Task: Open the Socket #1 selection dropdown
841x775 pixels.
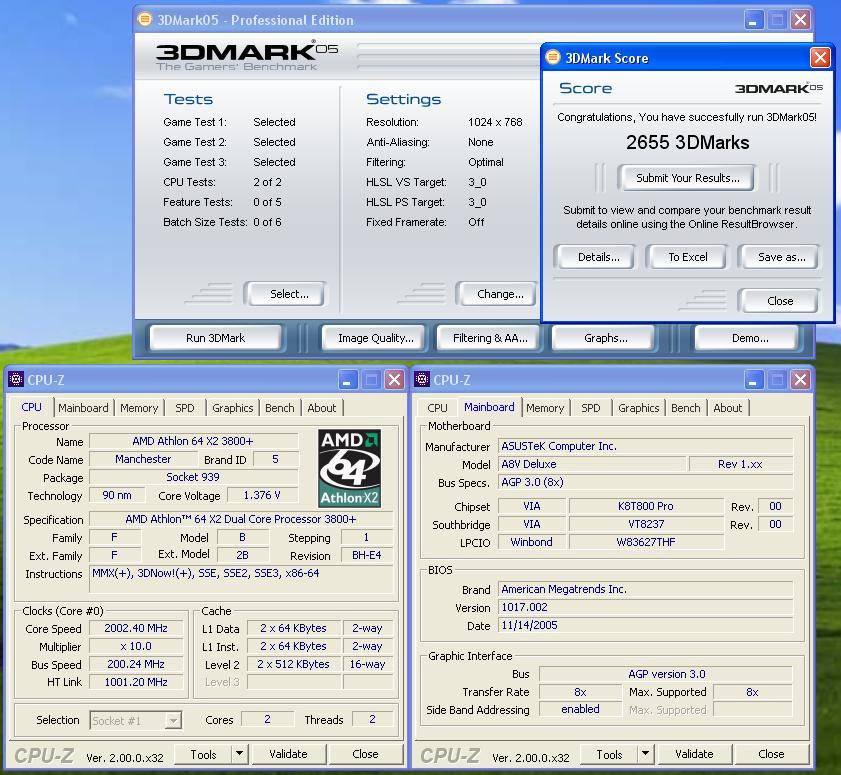Action: [173, 720]
